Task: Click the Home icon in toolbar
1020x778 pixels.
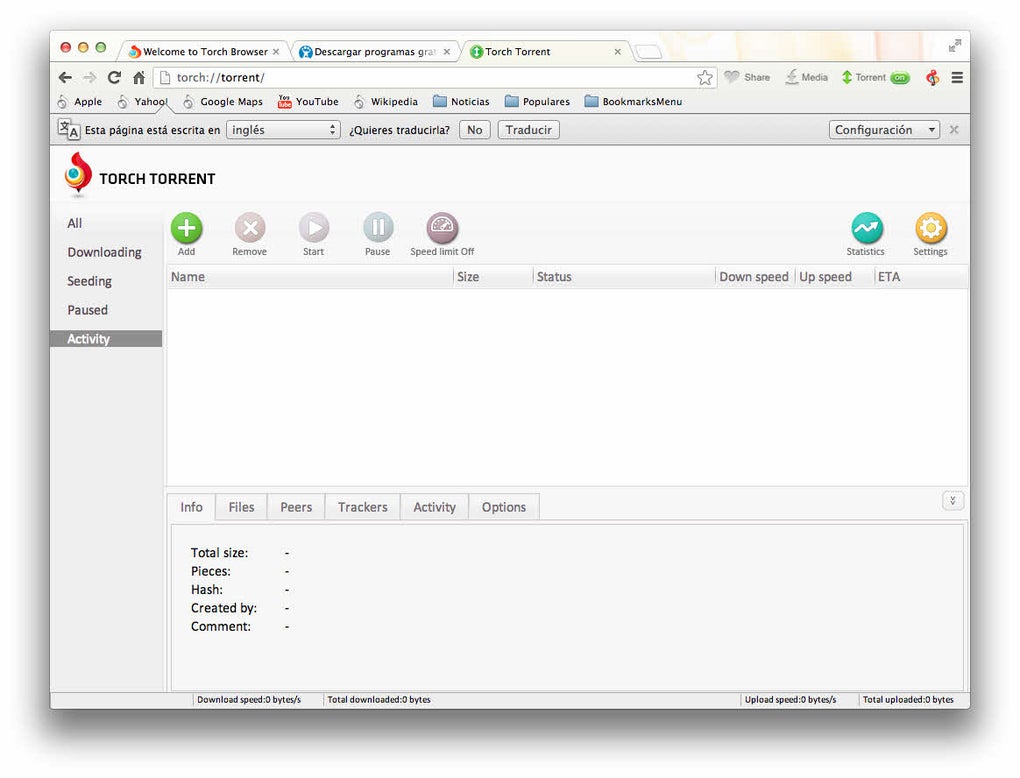Action: coord(139,77)
